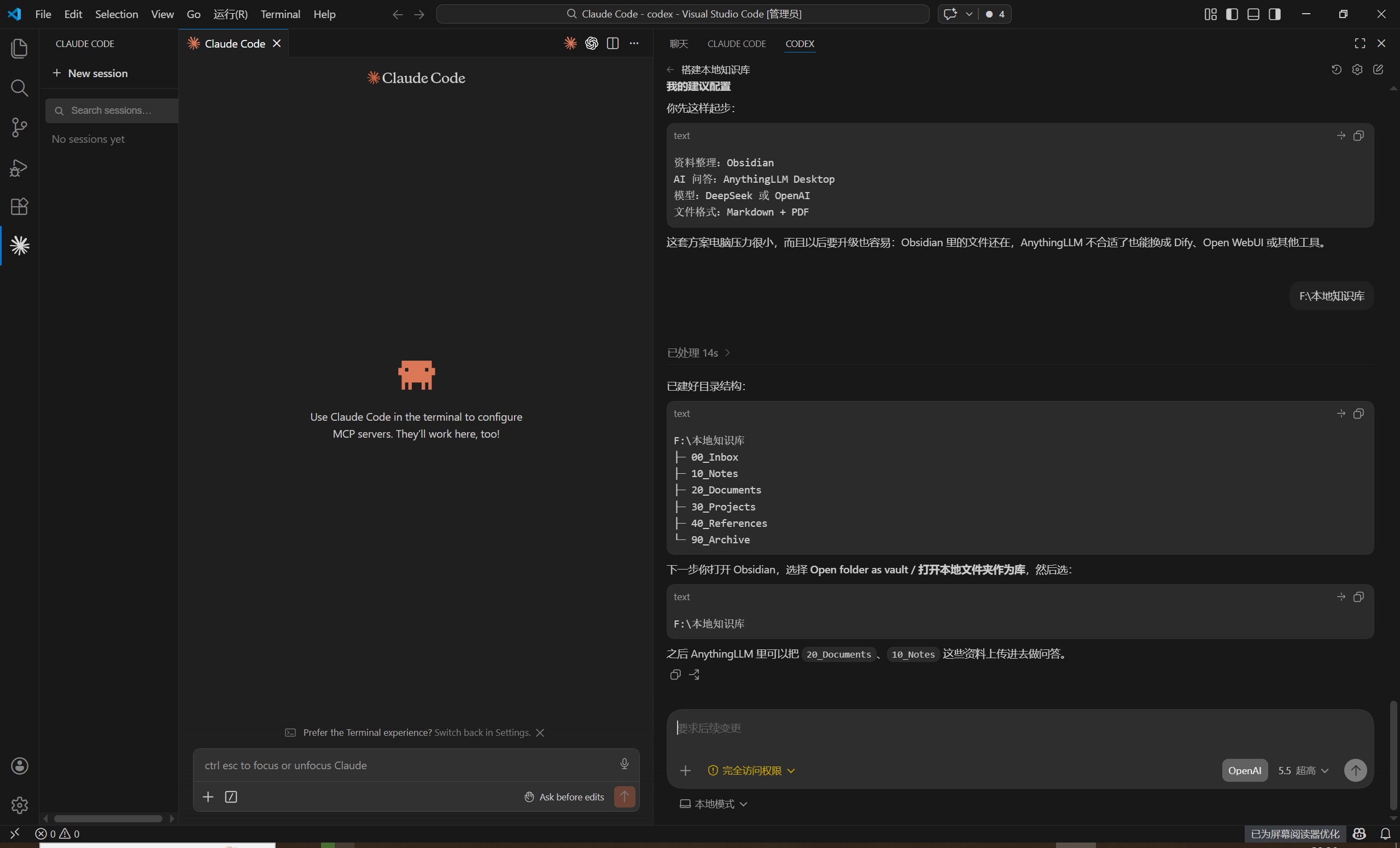Toggle the secondary side bar layout button
1400x848 pixels.
click(1274, 14)
